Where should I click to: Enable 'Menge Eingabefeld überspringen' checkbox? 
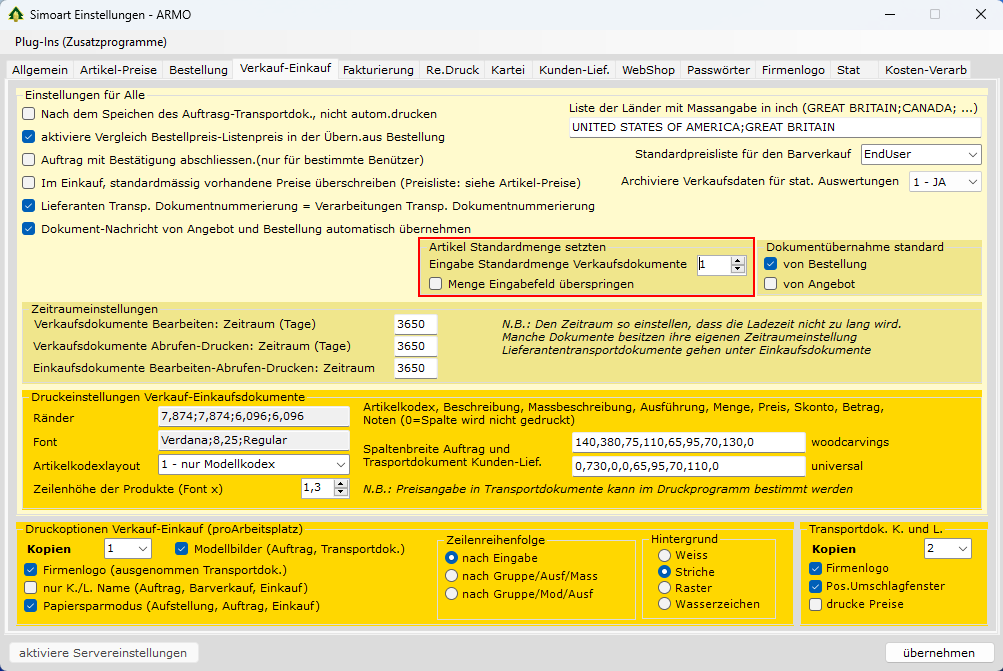click(x=436, y=284)
